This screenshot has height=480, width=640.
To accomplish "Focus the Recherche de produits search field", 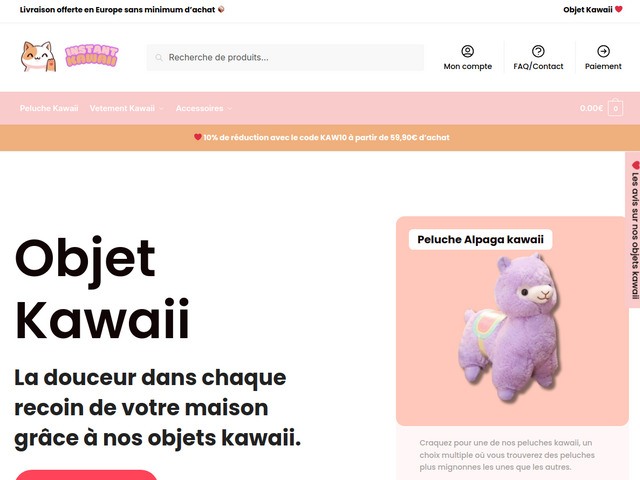I will 285,58.
